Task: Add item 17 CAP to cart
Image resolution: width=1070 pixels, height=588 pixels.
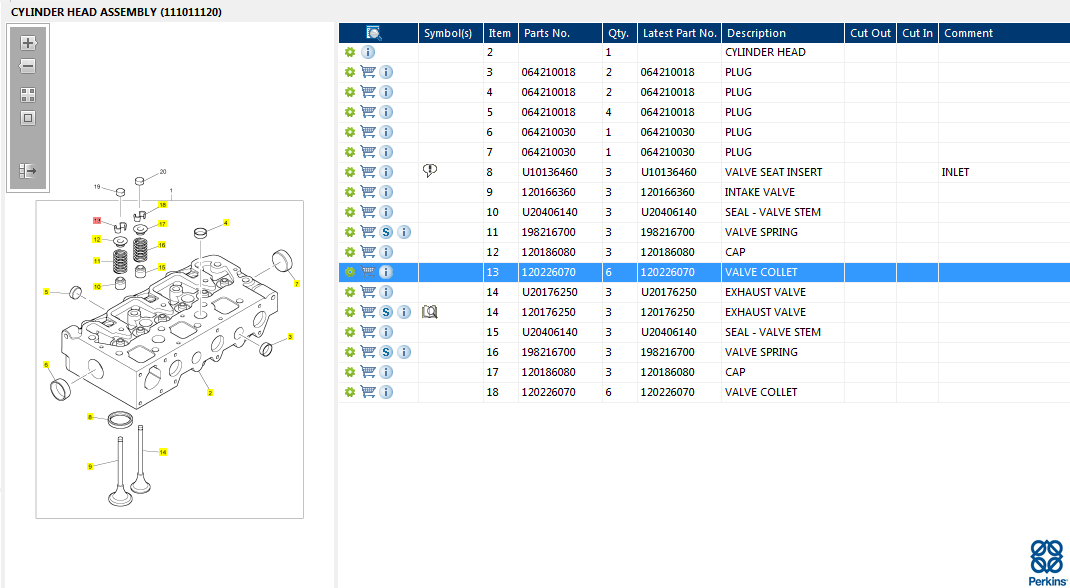Action: tap(368, 372)
